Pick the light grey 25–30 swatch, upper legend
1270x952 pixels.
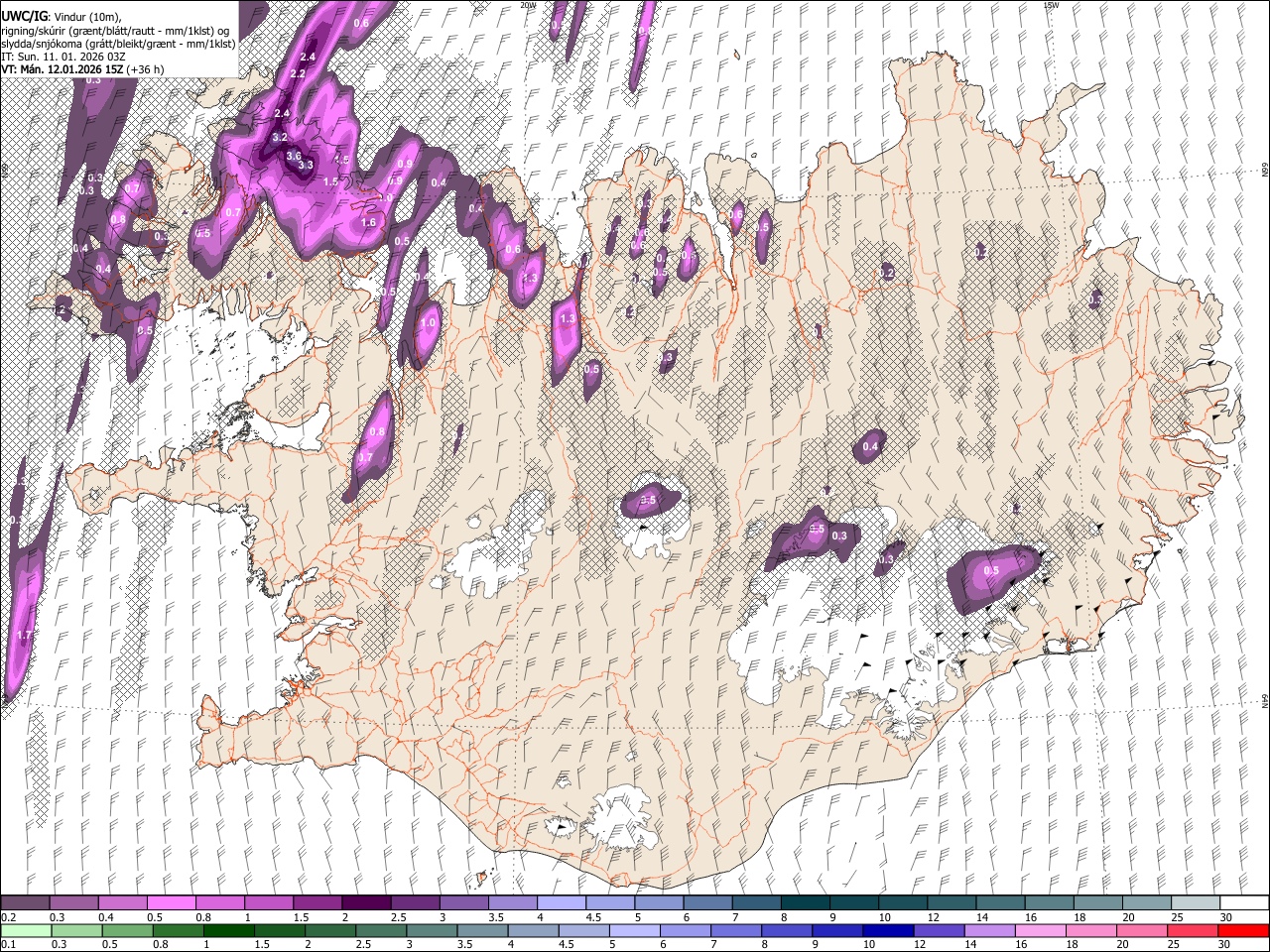pos(1196,903)
